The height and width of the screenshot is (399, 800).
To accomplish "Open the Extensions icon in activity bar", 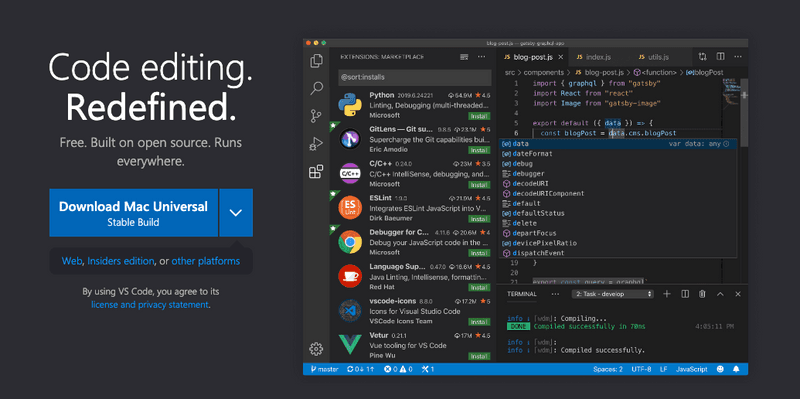I will coord(316,171).
